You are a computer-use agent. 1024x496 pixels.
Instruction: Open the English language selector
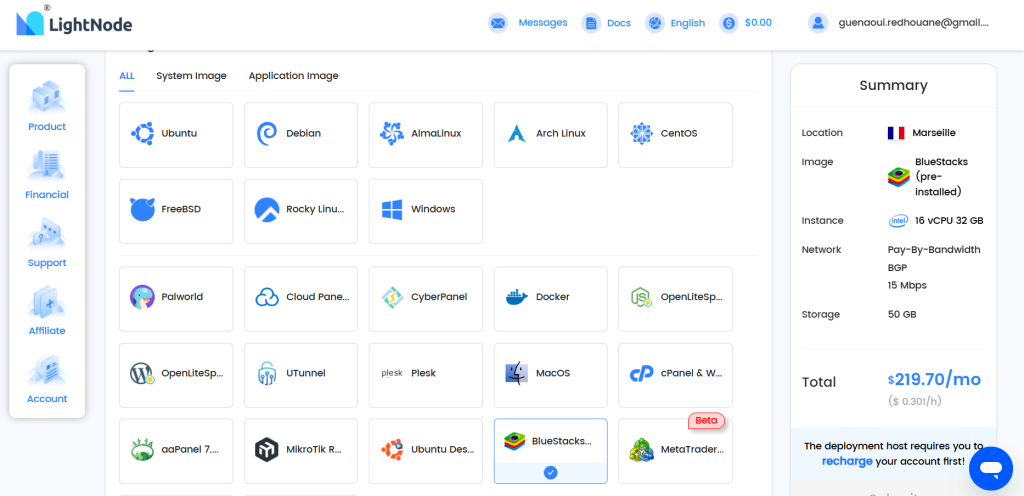676,23
